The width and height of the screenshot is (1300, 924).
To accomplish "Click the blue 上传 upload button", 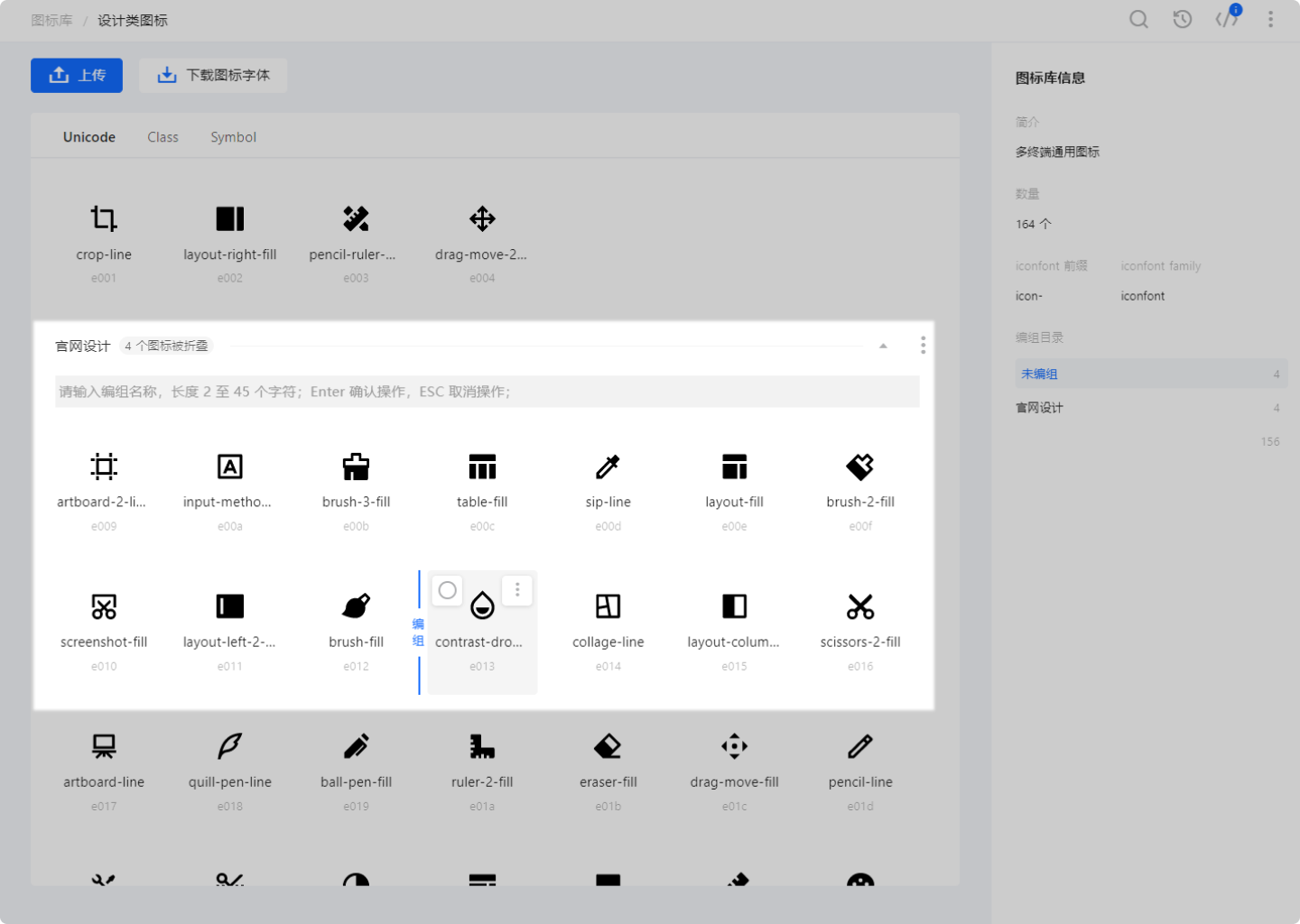I will (x=77, y=76).
